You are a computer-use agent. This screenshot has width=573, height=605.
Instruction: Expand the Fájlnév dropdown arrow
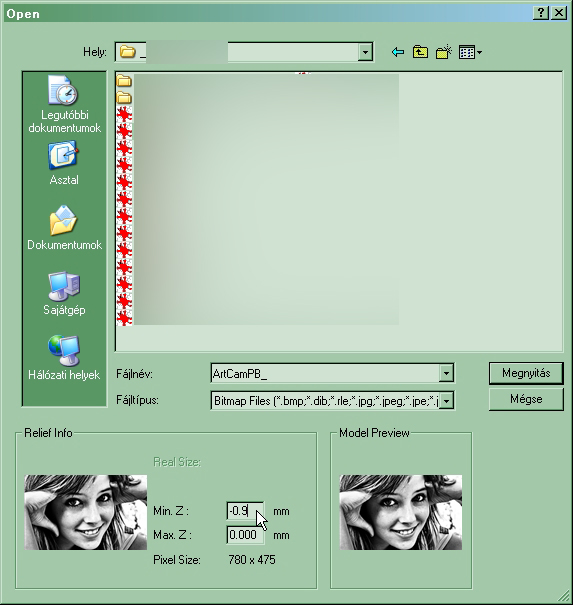tap(446, 373)
